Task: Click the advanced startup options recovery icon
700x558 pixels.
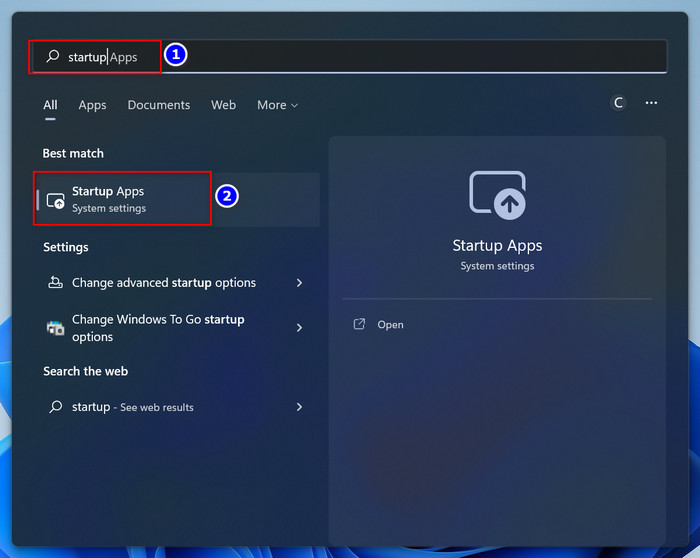Action: pyautogui.click(x=55, y=282)
